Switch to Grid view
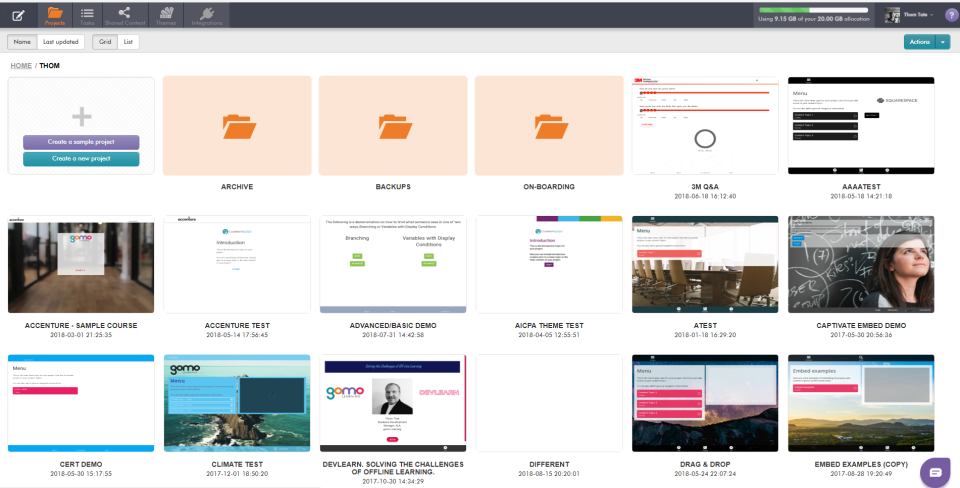Viewport: 960px width, 488px height. 105,42
